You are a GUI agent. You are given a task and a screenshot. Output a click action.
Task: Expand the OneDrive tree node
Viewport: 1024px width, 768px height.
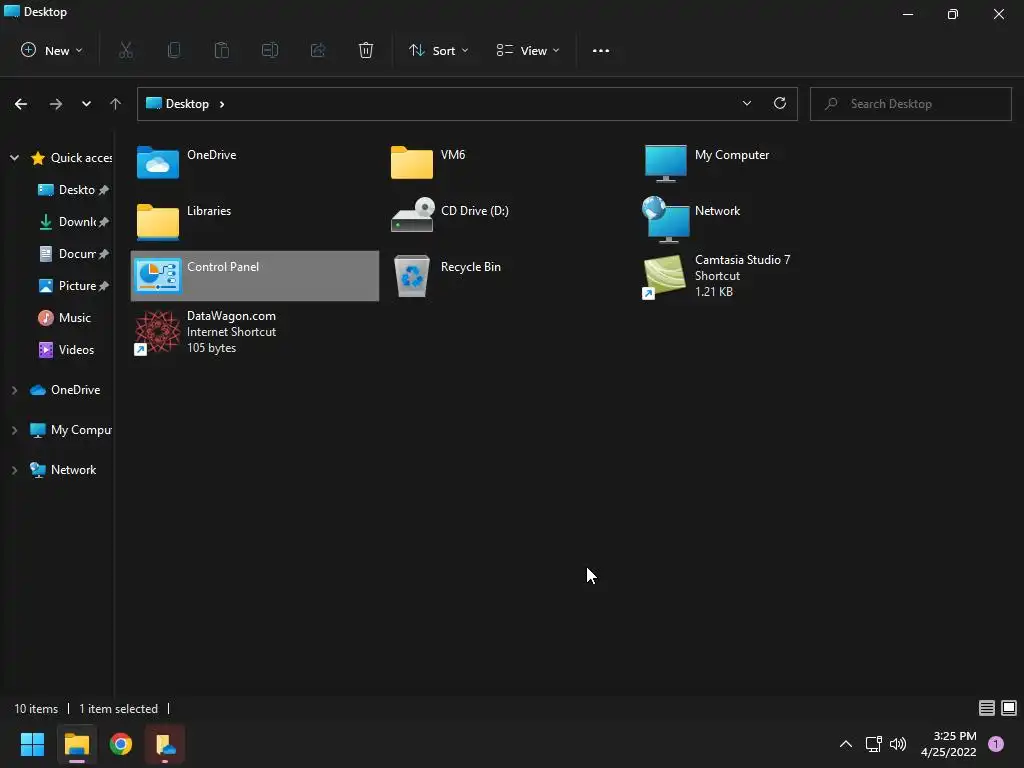point(14,390)
